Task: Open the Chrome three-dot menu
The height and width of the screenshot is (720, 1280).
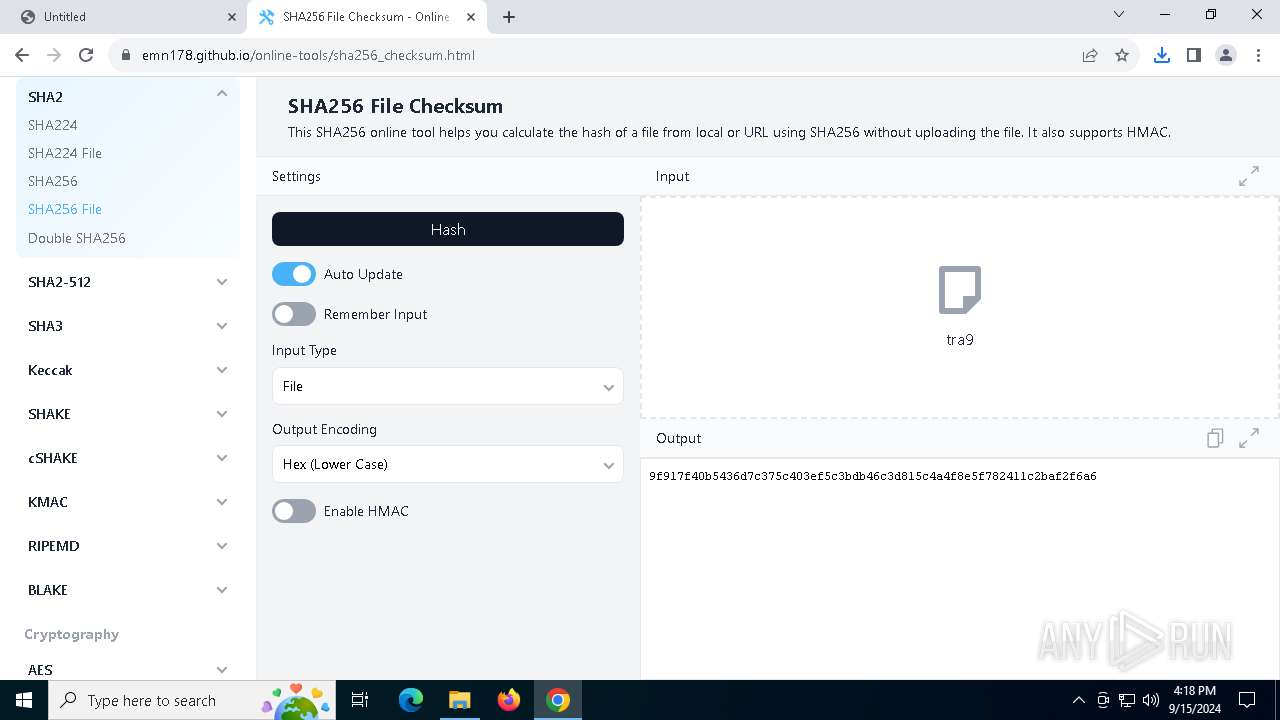Action: 1258,55
